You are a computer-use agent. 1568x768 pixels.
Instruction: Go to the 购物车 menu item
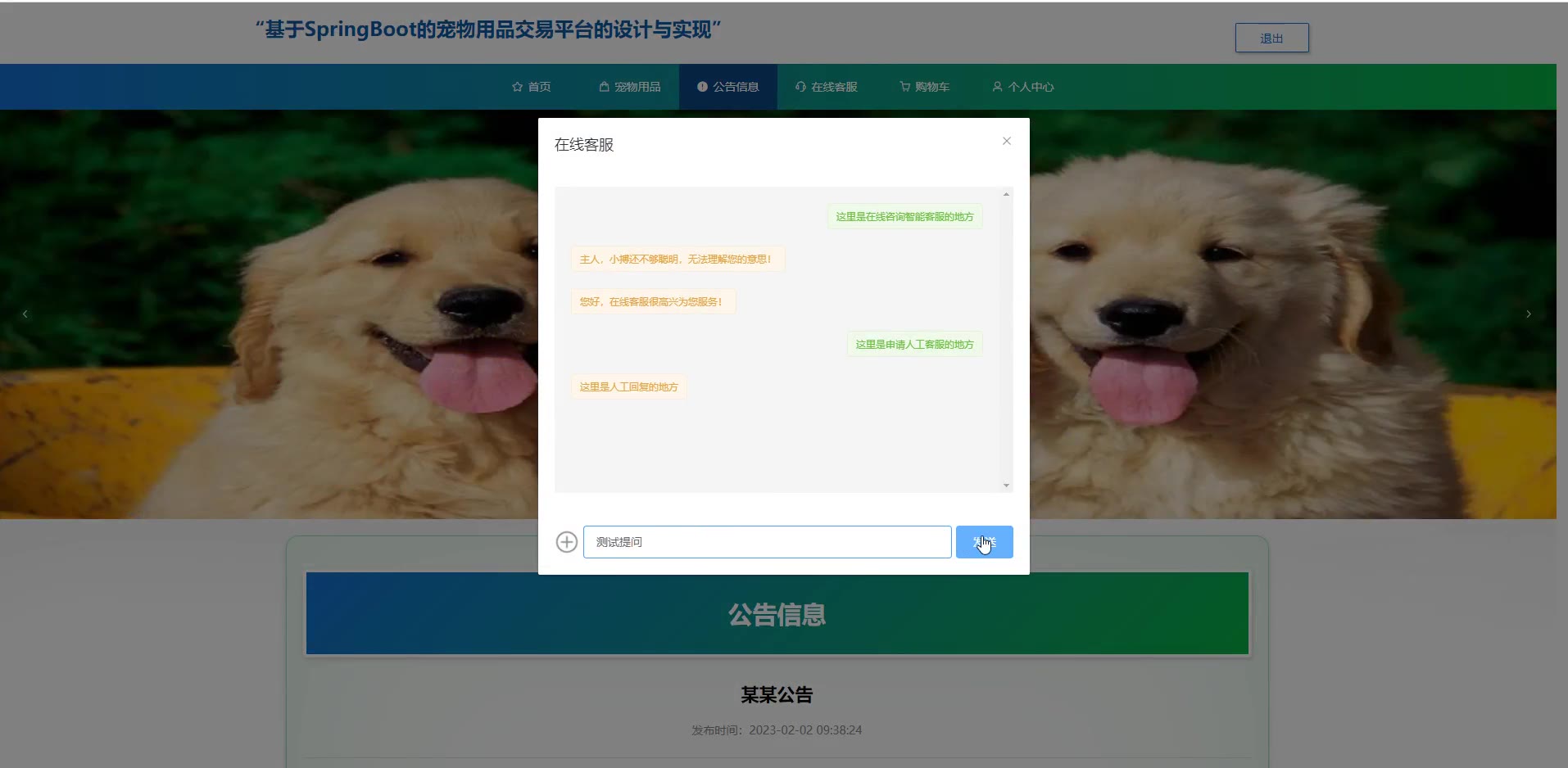pos(925,87)
